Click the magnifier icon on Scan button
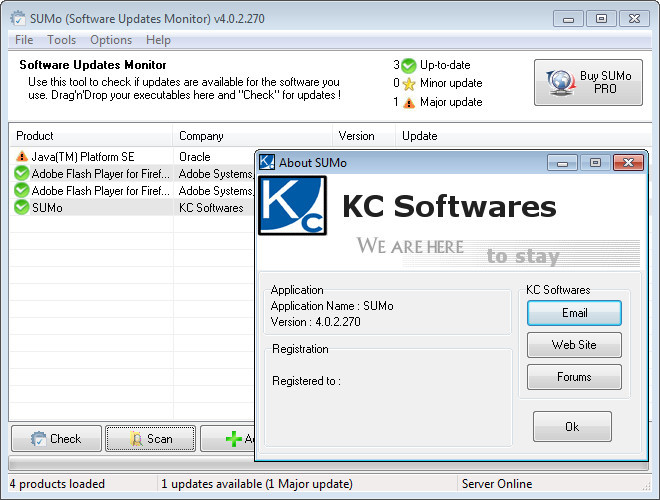The image size is (660, 500). [136, 439]
